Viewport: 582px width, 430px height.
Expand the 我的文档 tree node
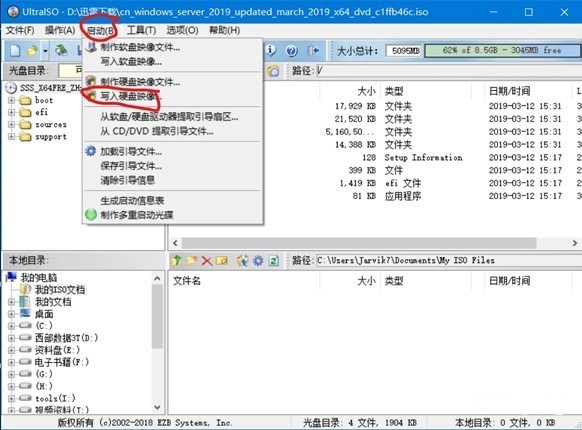(12, 302)
